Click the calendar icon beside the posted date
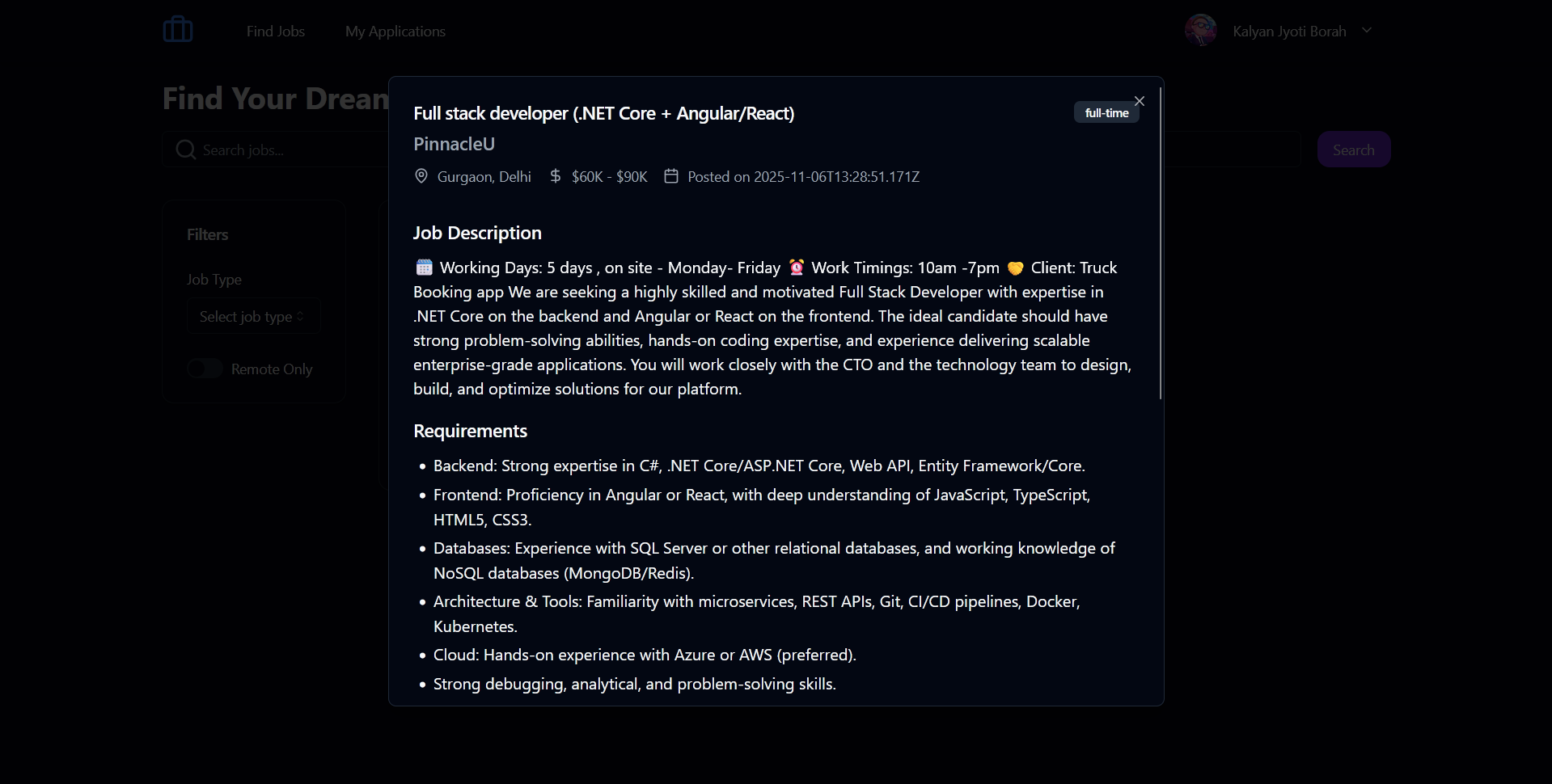Viewport: 1552px width, 784px height. (x=671, y=176)
